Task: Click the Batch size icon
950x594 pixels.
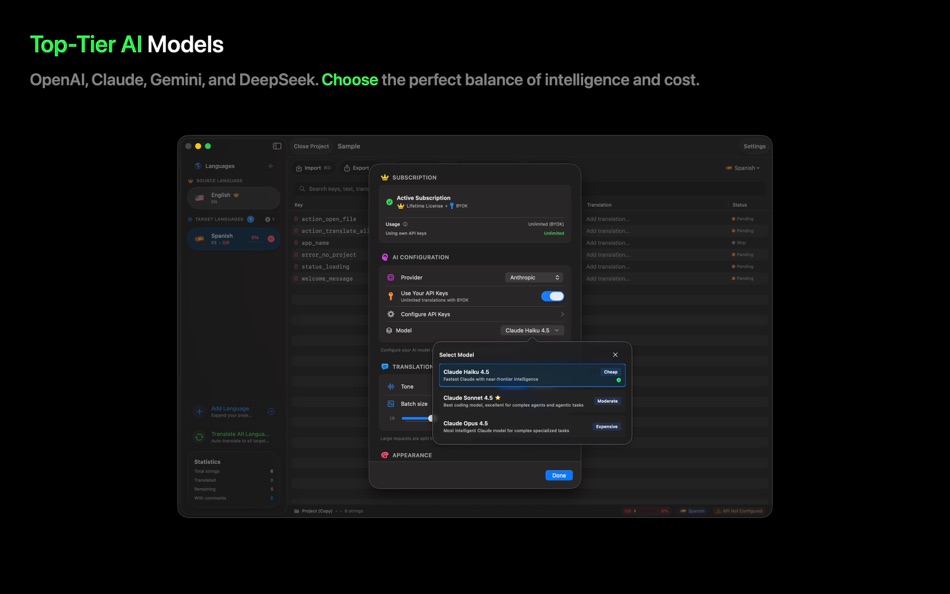Action: [x=390, y=402]
